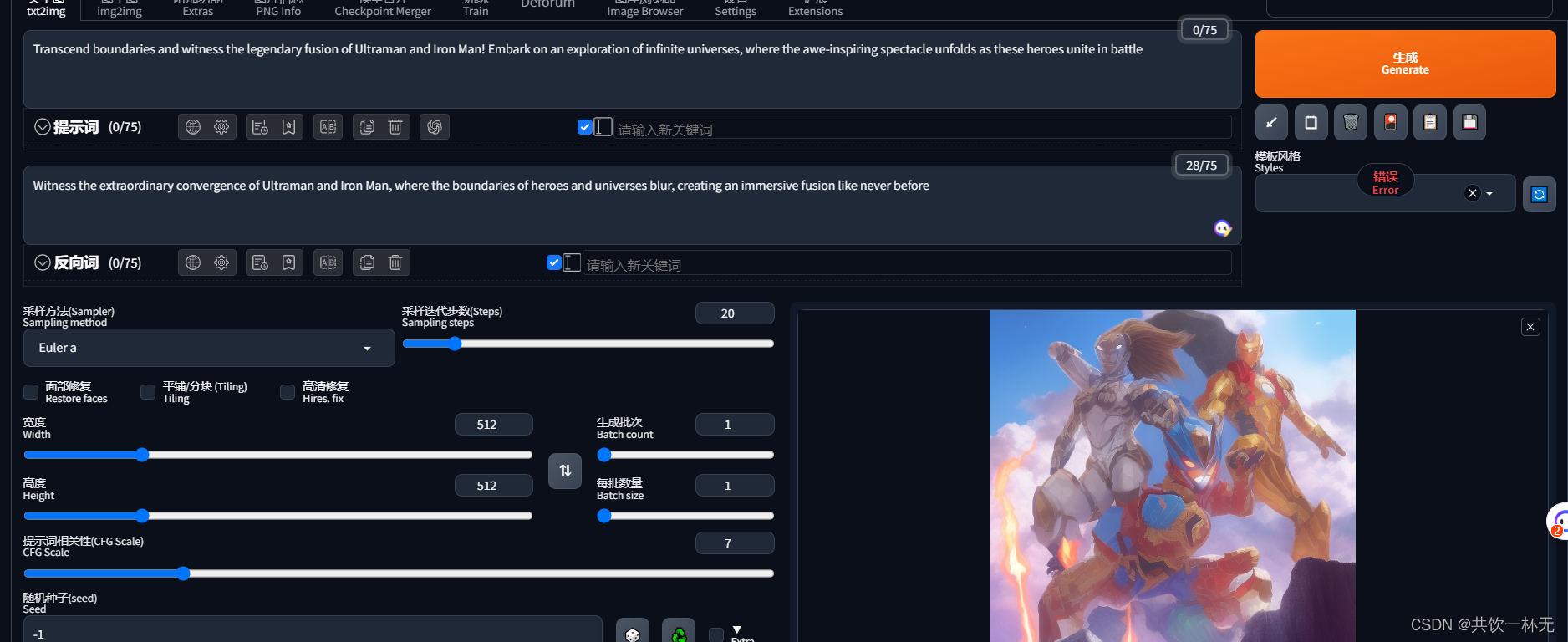Image resolution: width=1568 pixels, height=642 pixels.
Task: Uncheck the checkbox beside negative keyword input
Action: 553,262
